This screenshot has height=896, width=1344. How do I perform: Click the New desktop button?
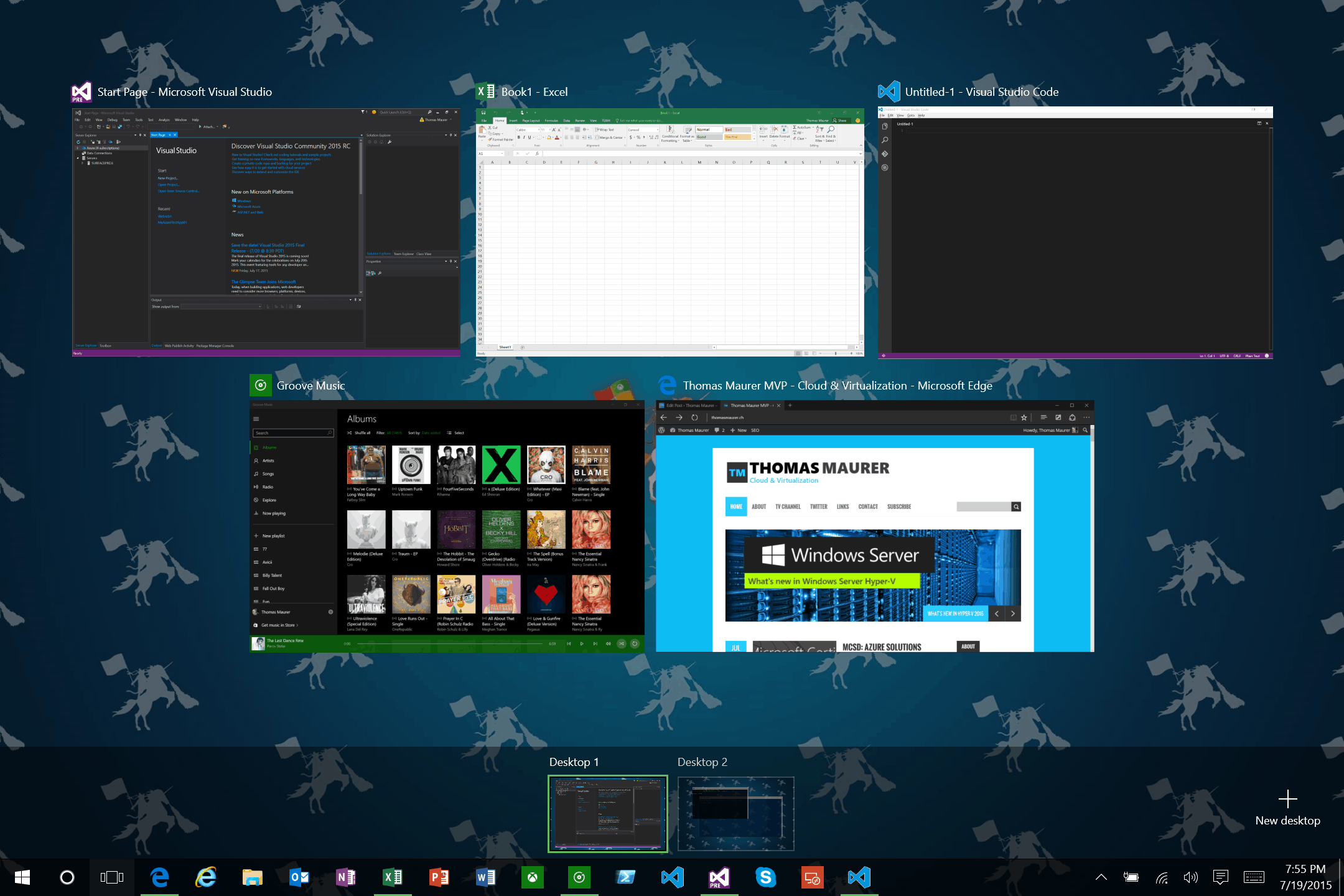(1287, 808)
